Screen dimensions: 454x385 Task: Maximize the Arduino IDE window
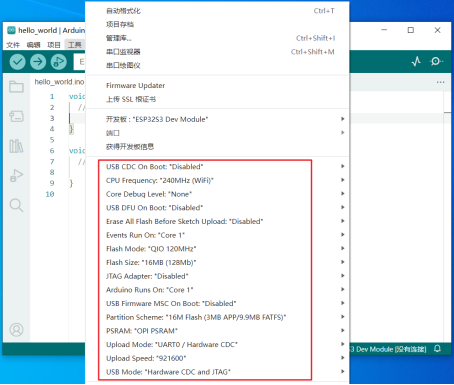[411, 30]
